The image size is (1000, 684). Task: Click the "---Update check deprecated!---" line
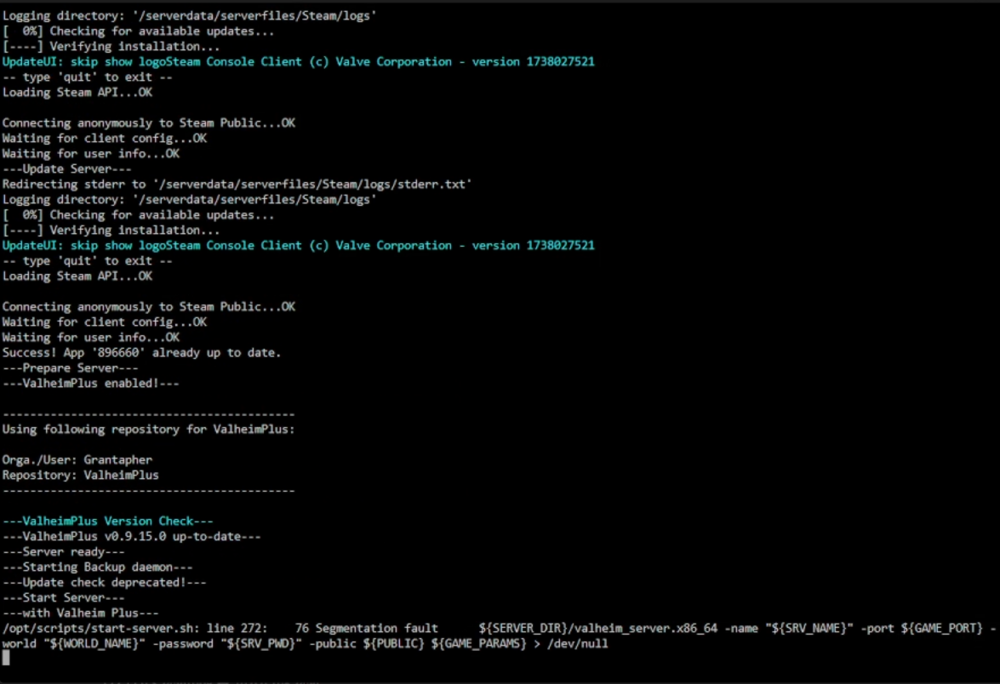coord(105,582)
